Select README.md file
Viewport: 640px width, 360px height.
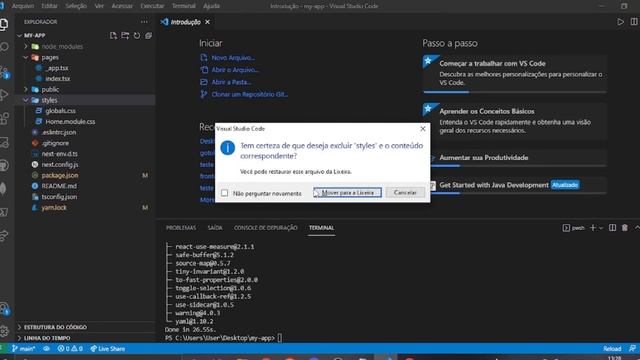click(x=59, y=186)
